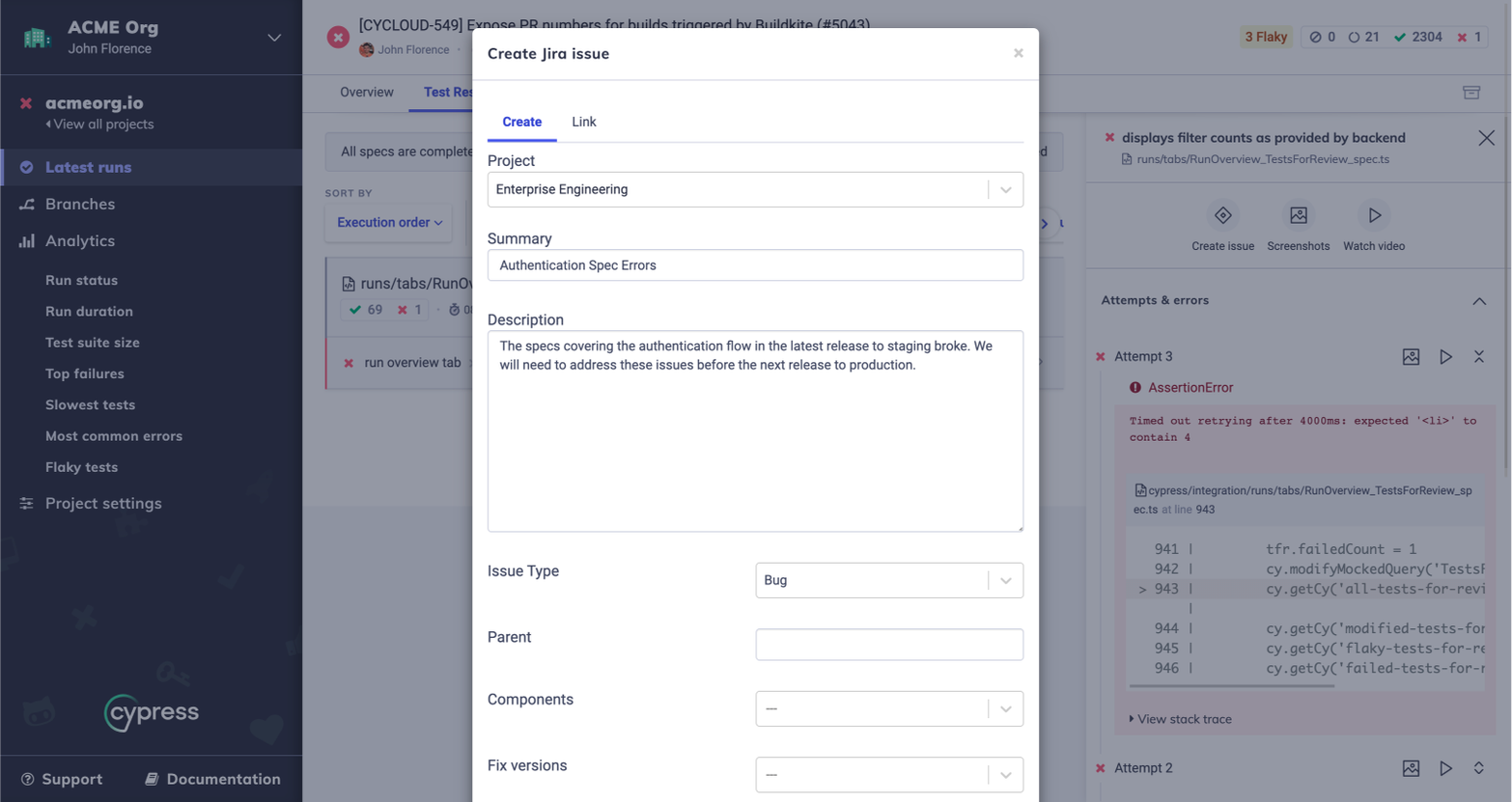
Task: Open runs/tabs/RunOverview_TestsForReview_spec.ts in side panel
Action: [1263, 159]
